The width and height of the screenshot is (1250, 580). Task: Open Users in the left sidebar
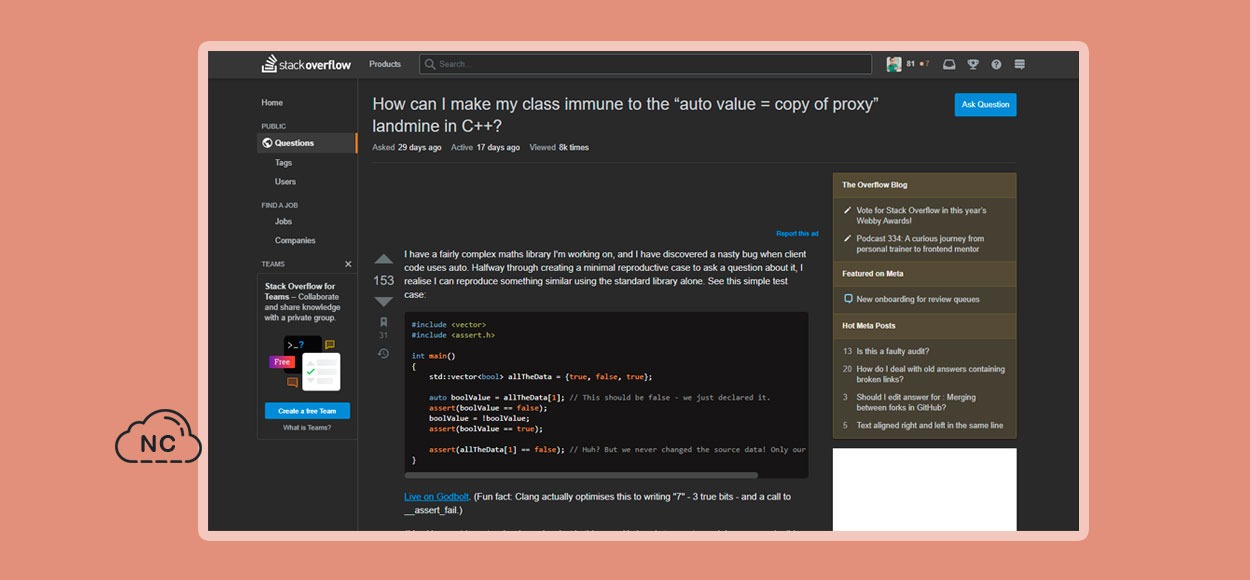click(x=286, y=182)
